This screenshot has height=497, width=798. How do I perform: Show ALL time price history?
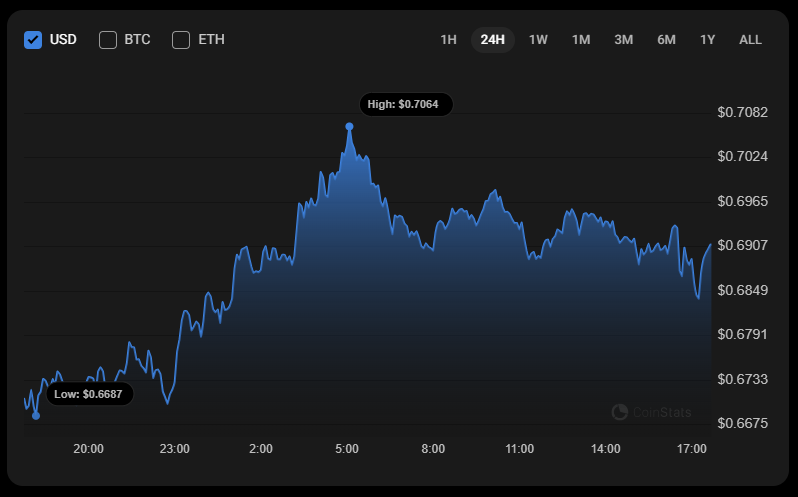(750, 40)
